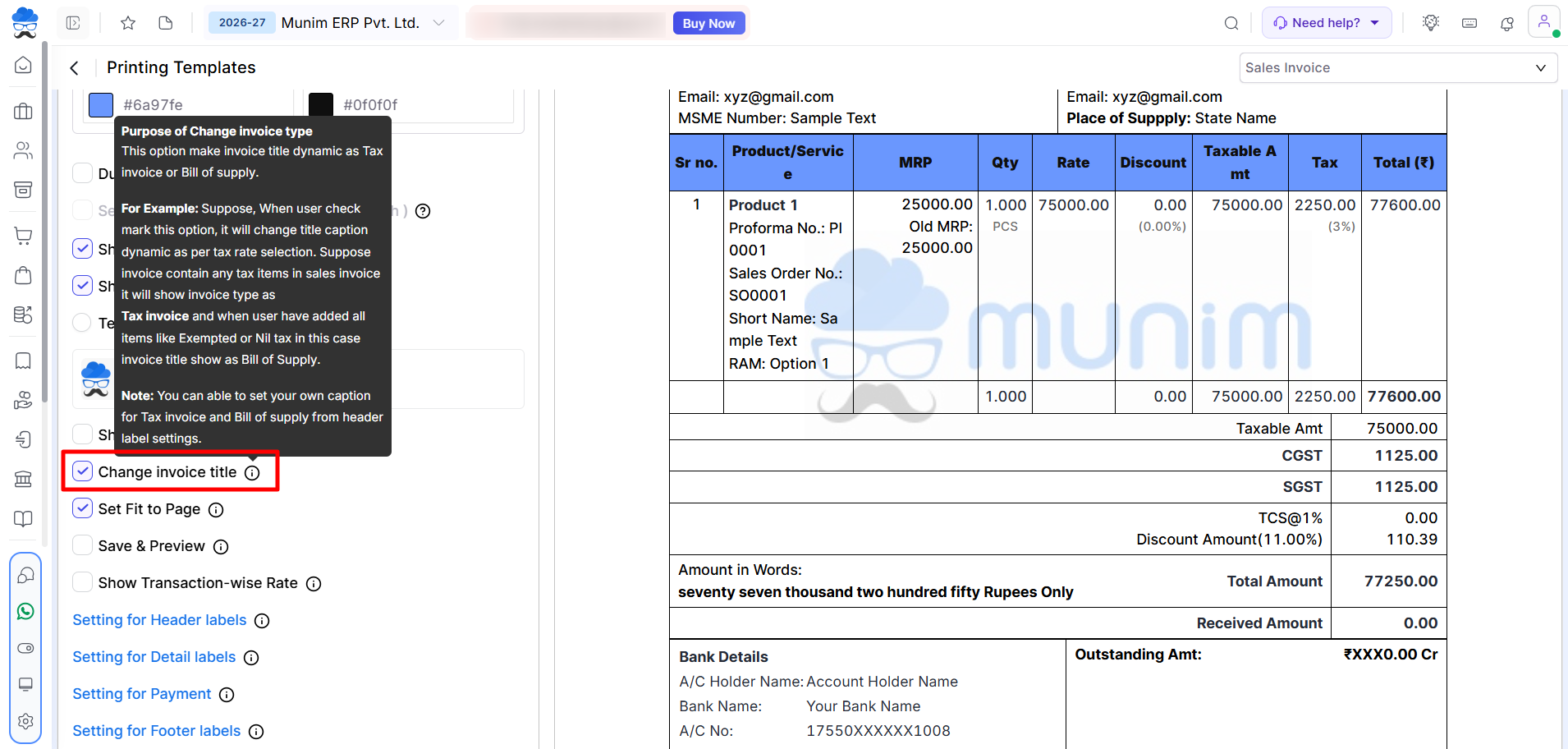
Task: Open the briefcase icon in sidebar
Action: [x=24, y=111]
